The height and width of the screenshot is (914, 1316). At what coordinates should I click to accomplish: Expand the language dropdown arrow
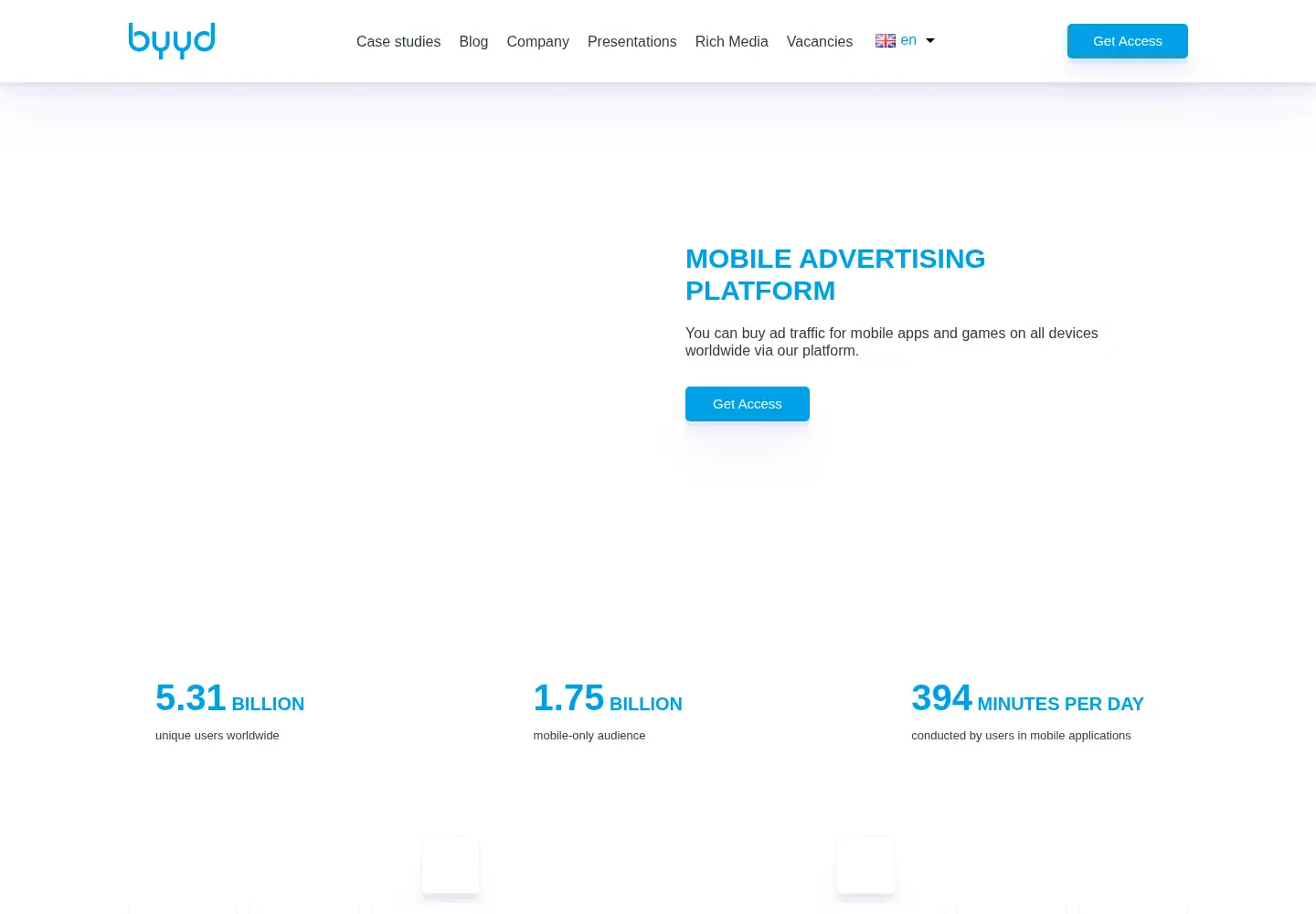930,41
